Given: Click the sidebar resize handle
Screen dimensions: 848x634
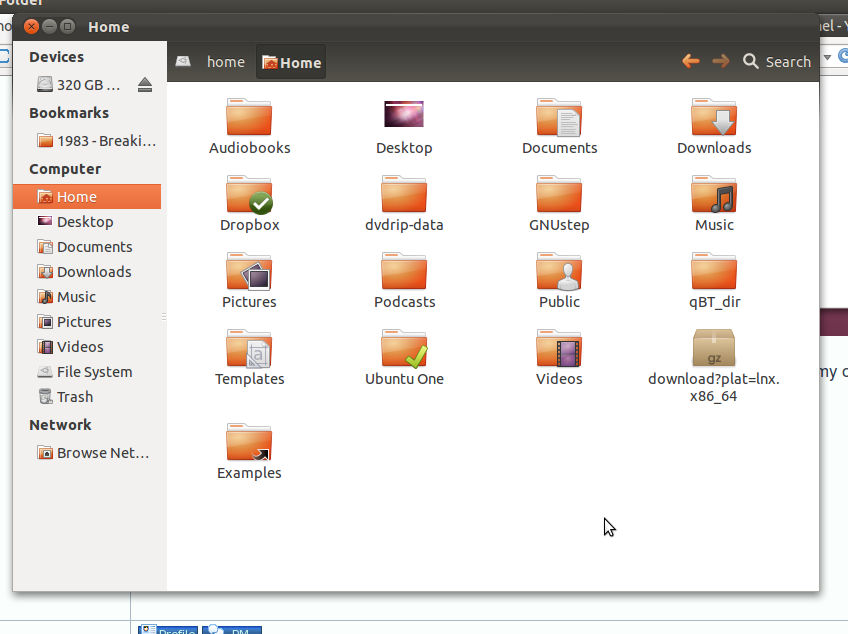Looking at the screenshot, I should coord(164,316).
